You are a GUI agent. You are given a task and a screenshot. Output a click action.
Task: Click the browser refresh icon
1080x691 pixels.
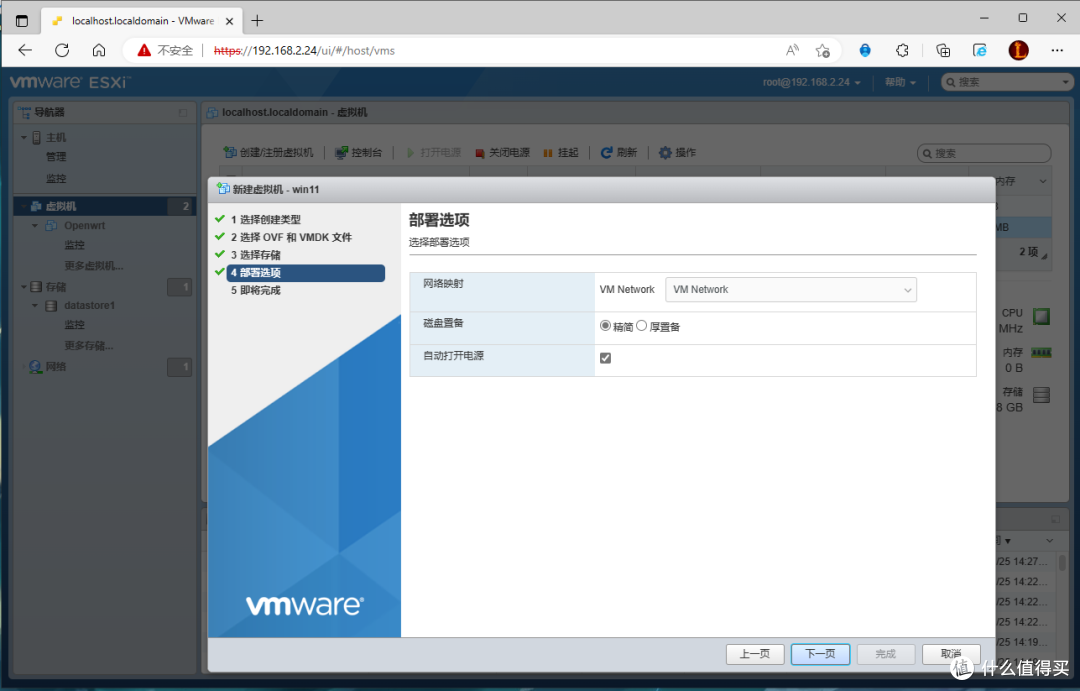point(62,50)
